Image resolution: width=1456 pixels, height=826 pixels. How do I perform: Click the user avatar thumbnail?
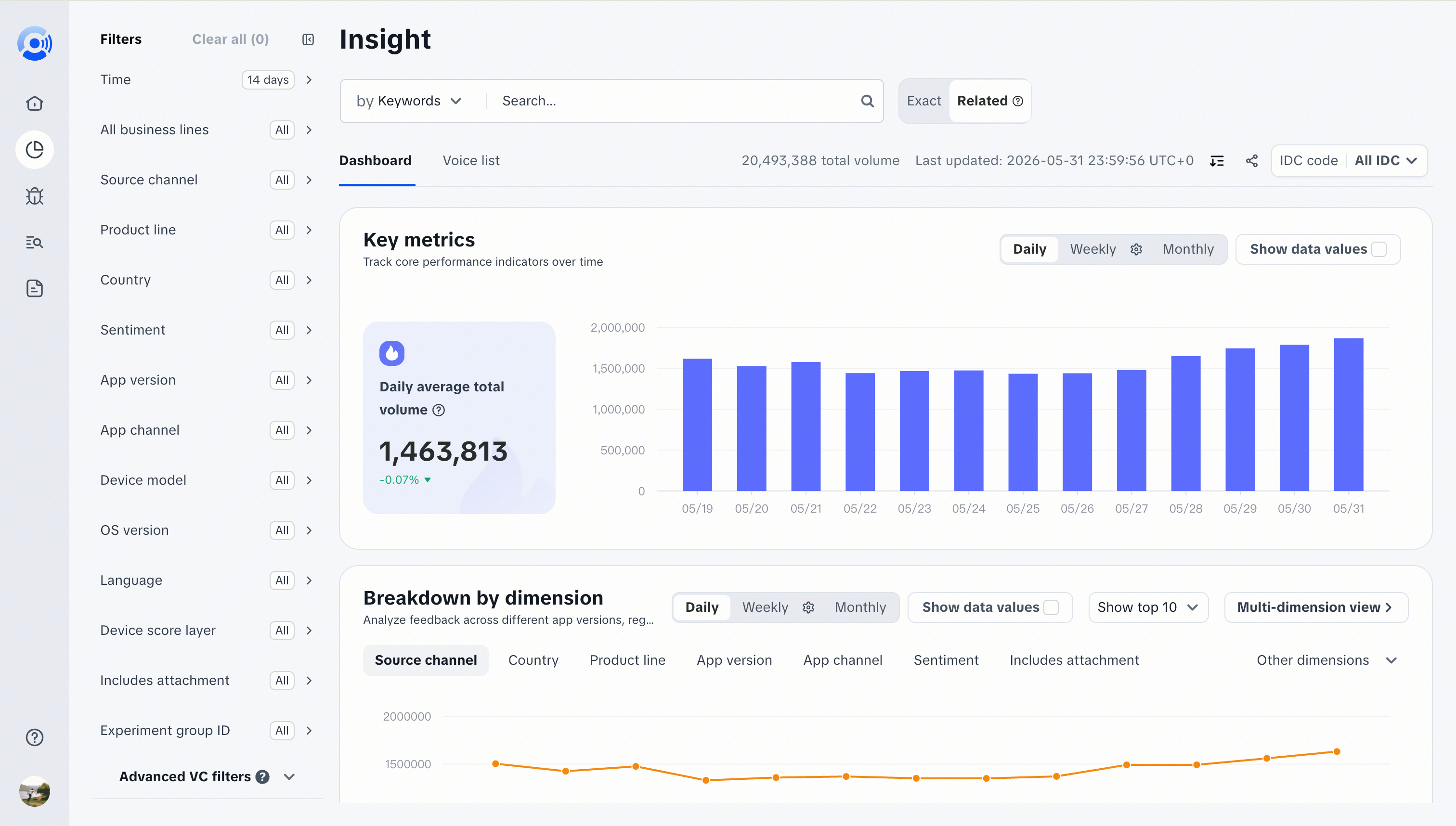35,791
